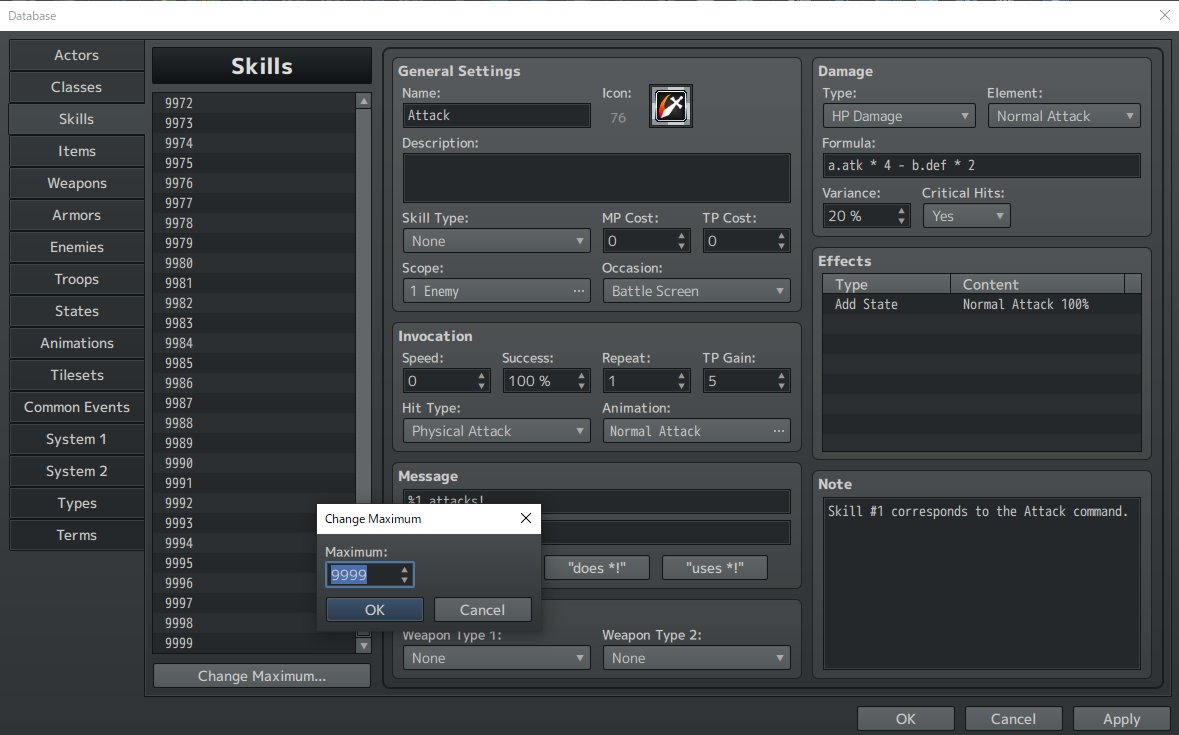Screen dimensions: 1179x735
Task: Focus the damage Formula input field
Action: click(981, 165)
